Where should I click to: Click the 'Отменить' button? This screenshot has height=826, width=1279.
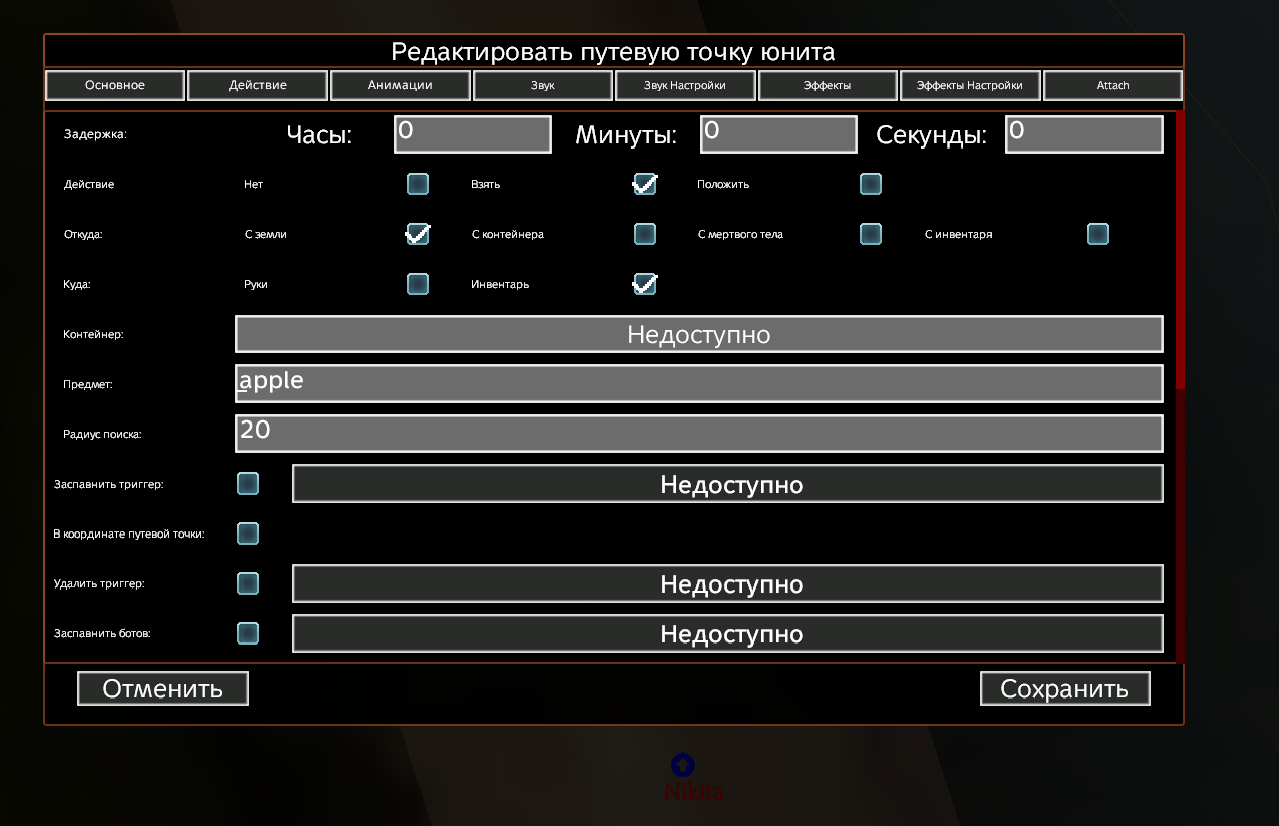click(162, 689)
